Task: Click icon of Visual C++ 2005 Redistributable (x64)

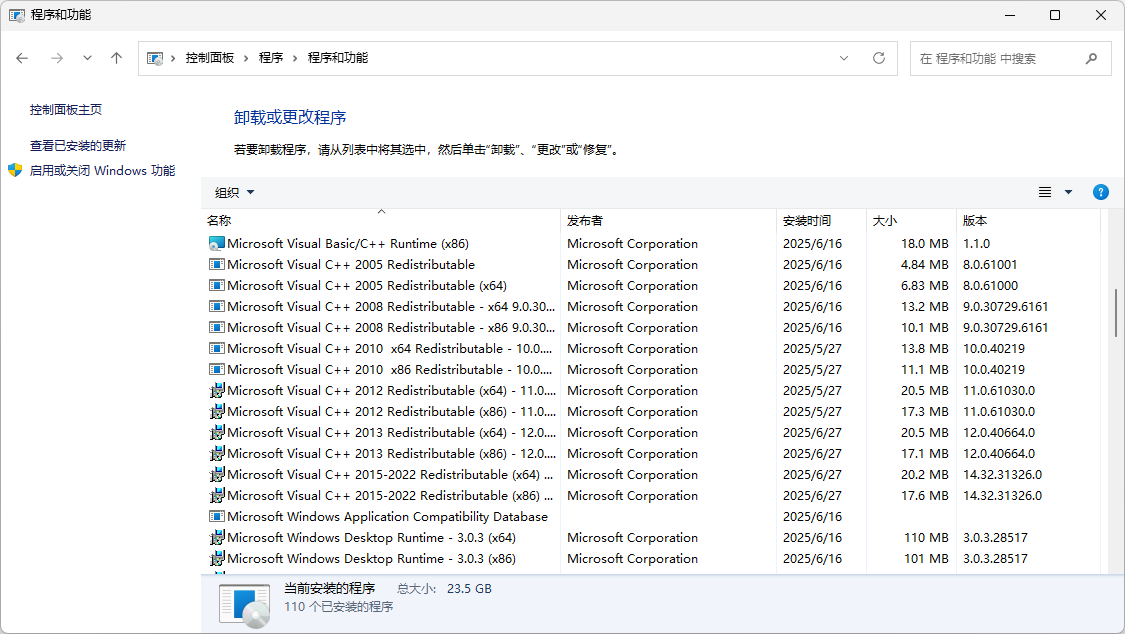Action: coord(217,285)
